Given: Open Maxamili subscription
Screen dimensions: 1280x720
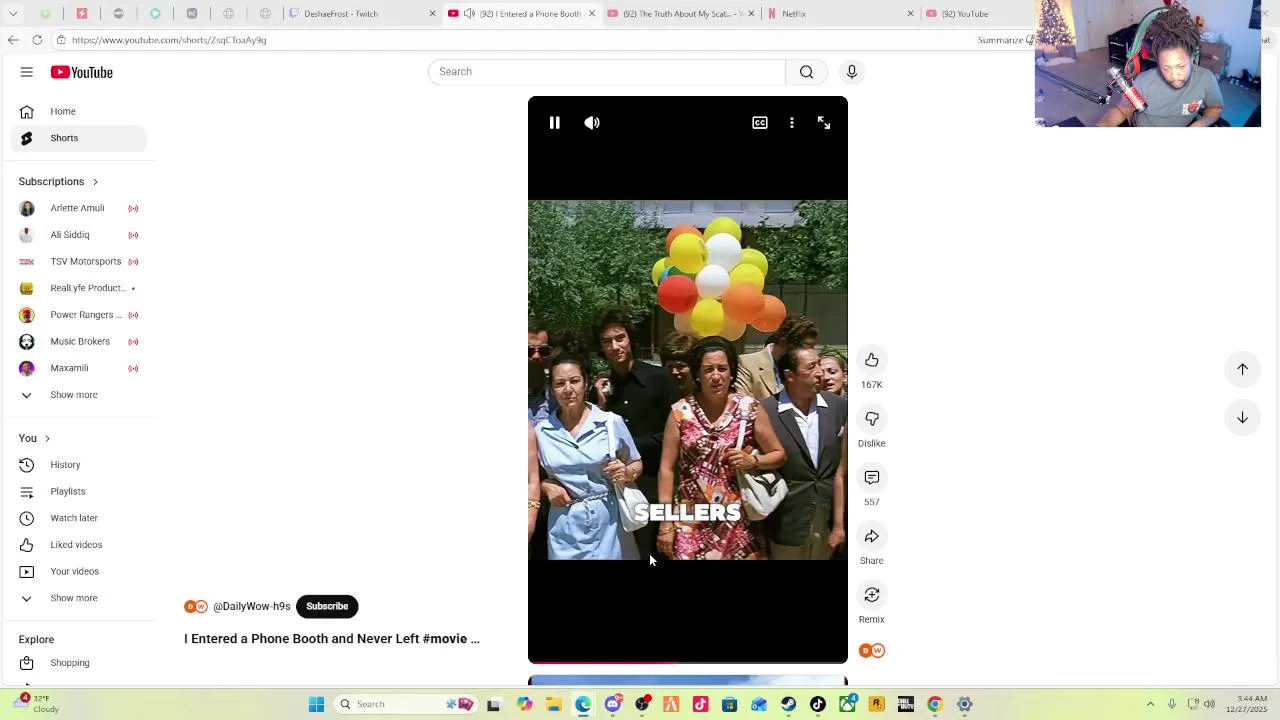Looking at the screenshot, I should point(79,368).
